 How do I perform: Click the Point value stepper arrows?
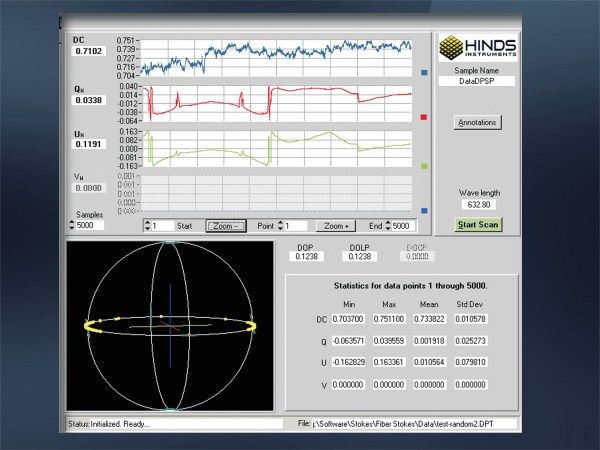pyautogui.click(x=280, y=226)
